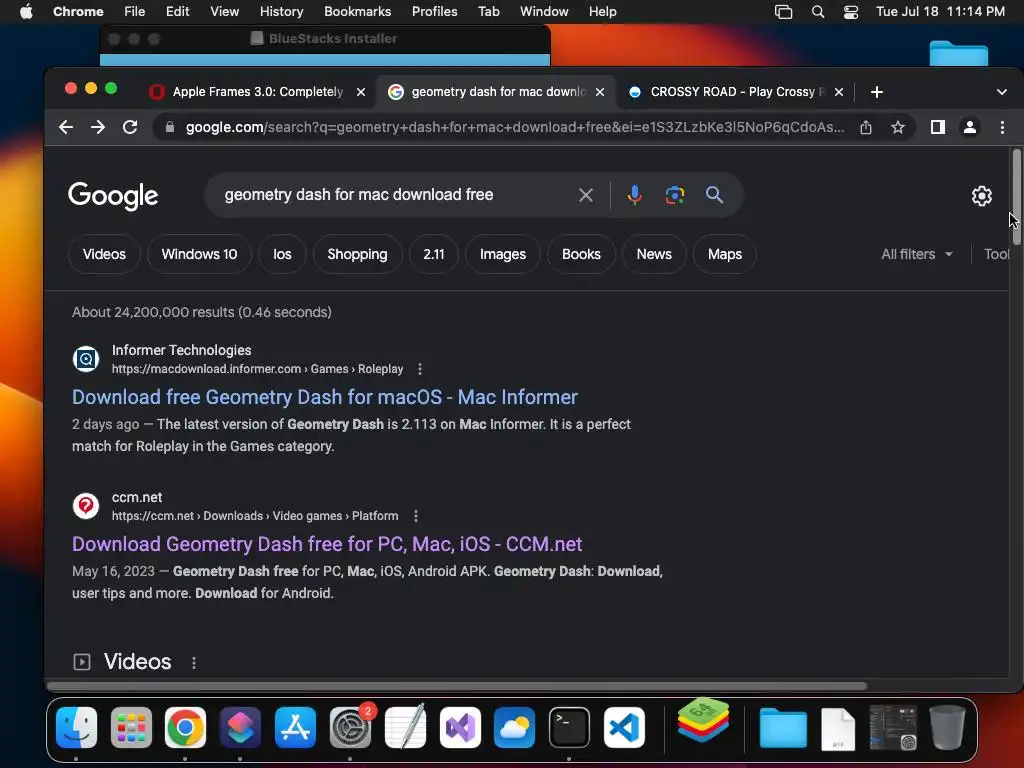The width and height of the screenshot is (1024, 768).
Task: Reload the Google search page
Action: click(130, 127)
